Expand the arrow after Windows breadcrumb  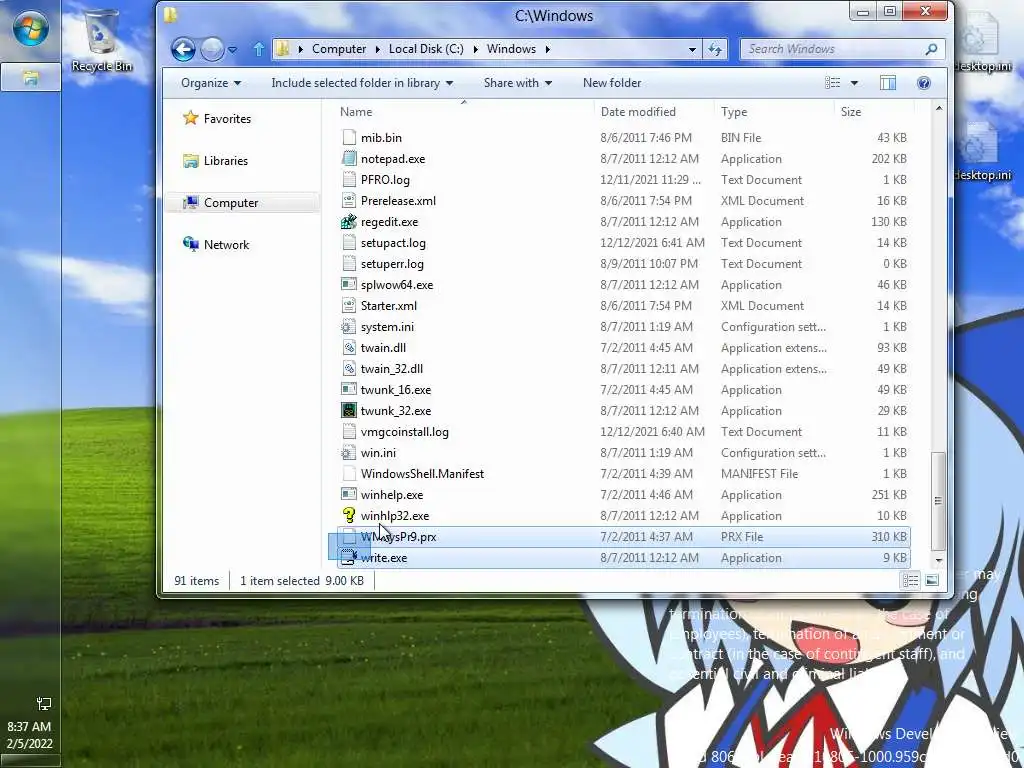(x=547, y=49)
